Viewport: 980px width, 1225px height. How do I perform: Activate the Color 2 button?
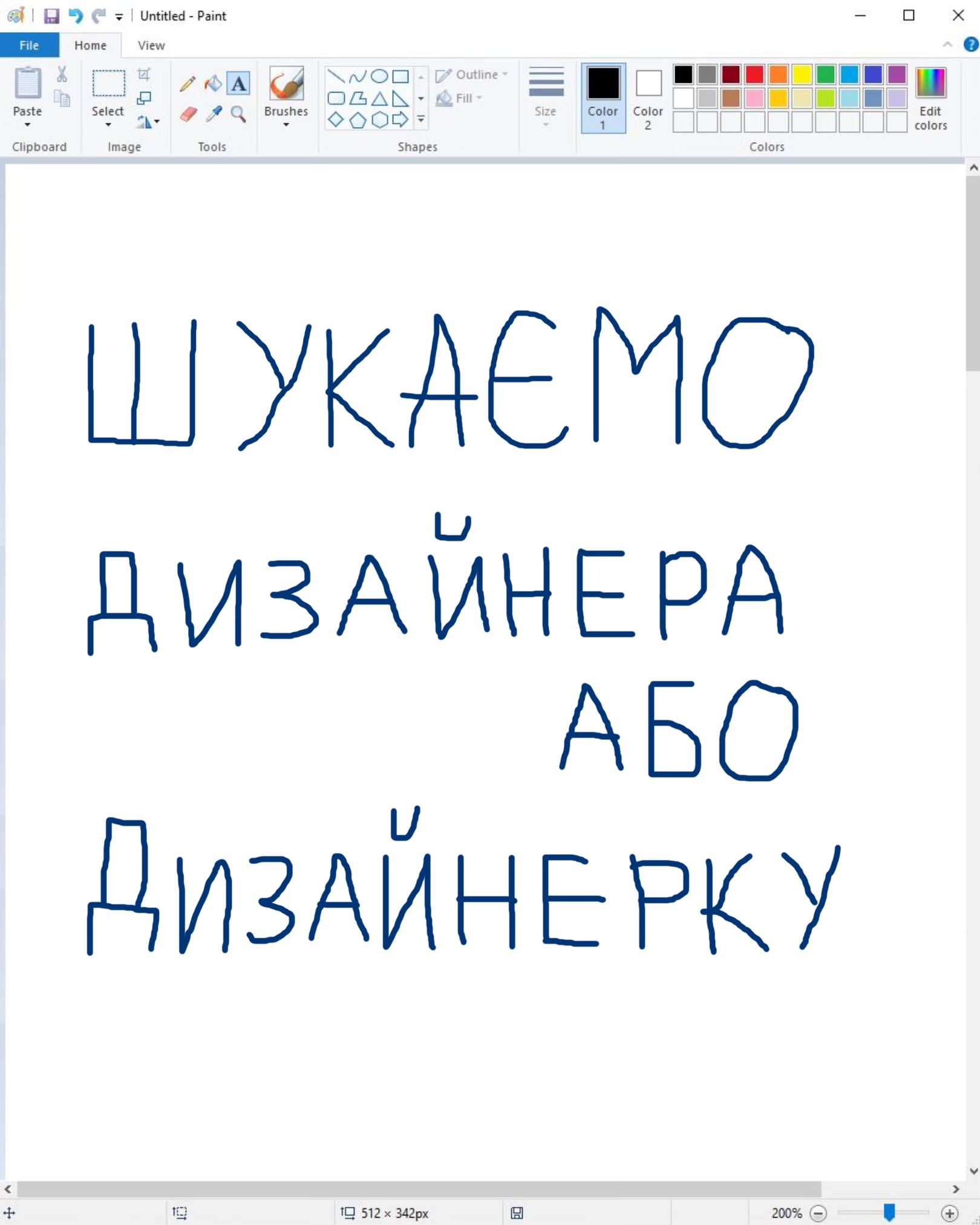pos(648,98)
